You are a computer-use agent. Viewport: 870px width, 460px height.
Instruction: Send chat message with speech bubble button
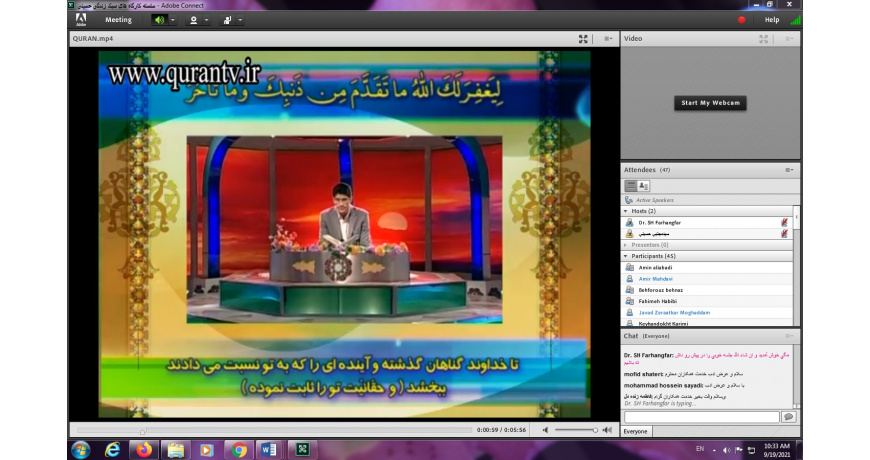tap(788, 417)
